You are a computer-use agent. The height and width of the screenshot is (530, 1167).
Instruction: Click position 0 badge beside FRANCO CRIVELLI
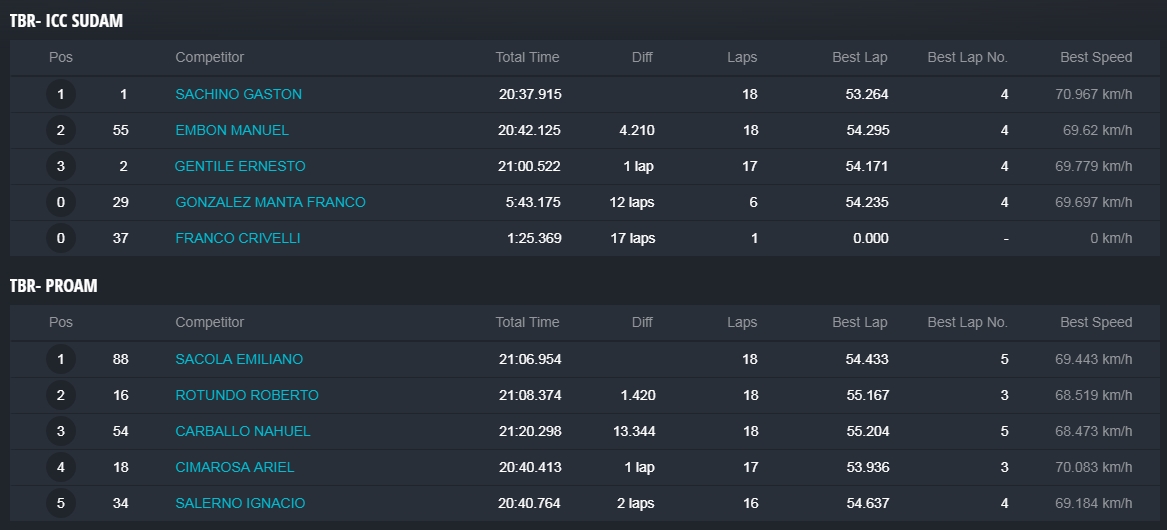[61, 238]
